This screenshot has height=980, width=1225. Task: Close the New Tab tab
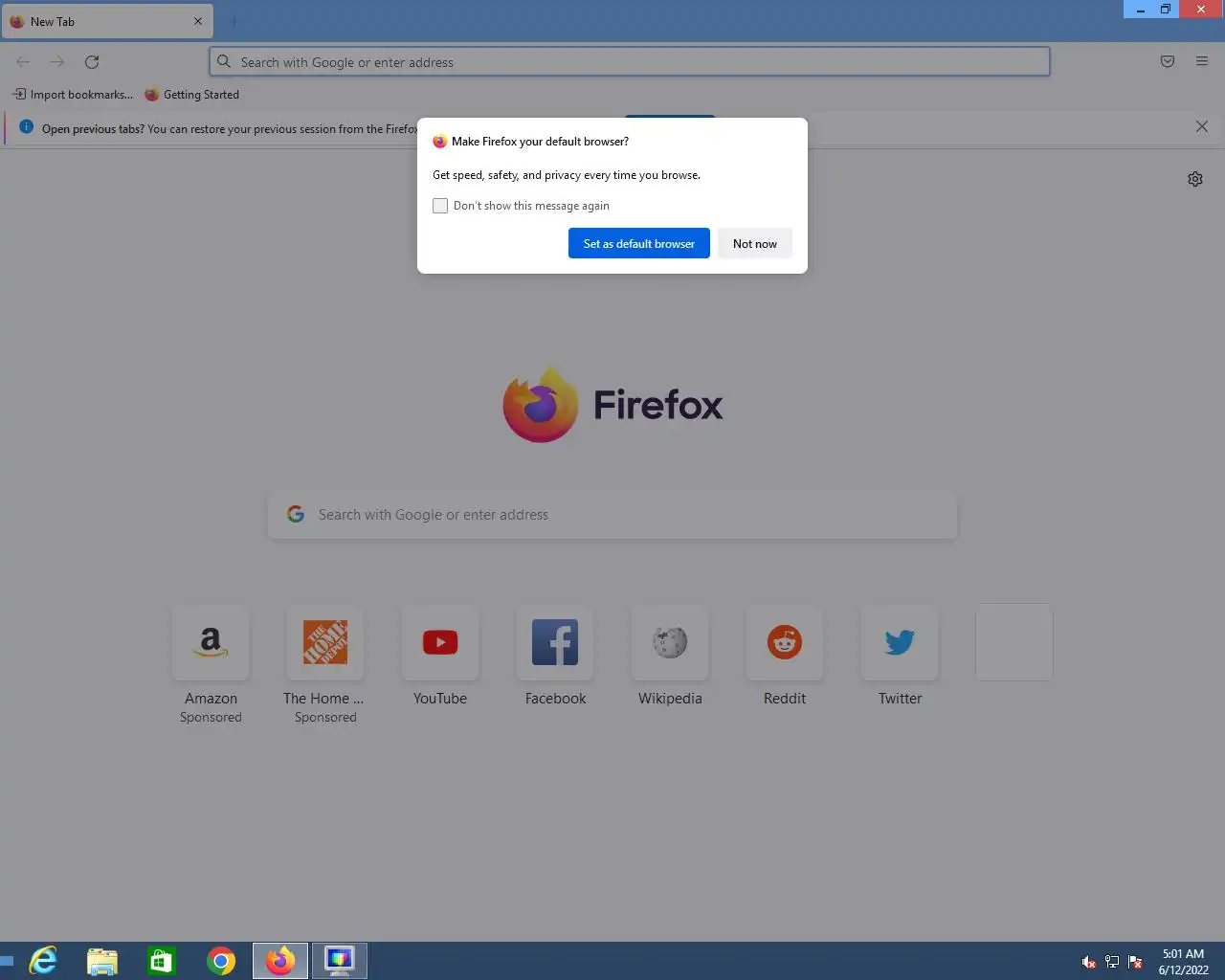[198, 21]
